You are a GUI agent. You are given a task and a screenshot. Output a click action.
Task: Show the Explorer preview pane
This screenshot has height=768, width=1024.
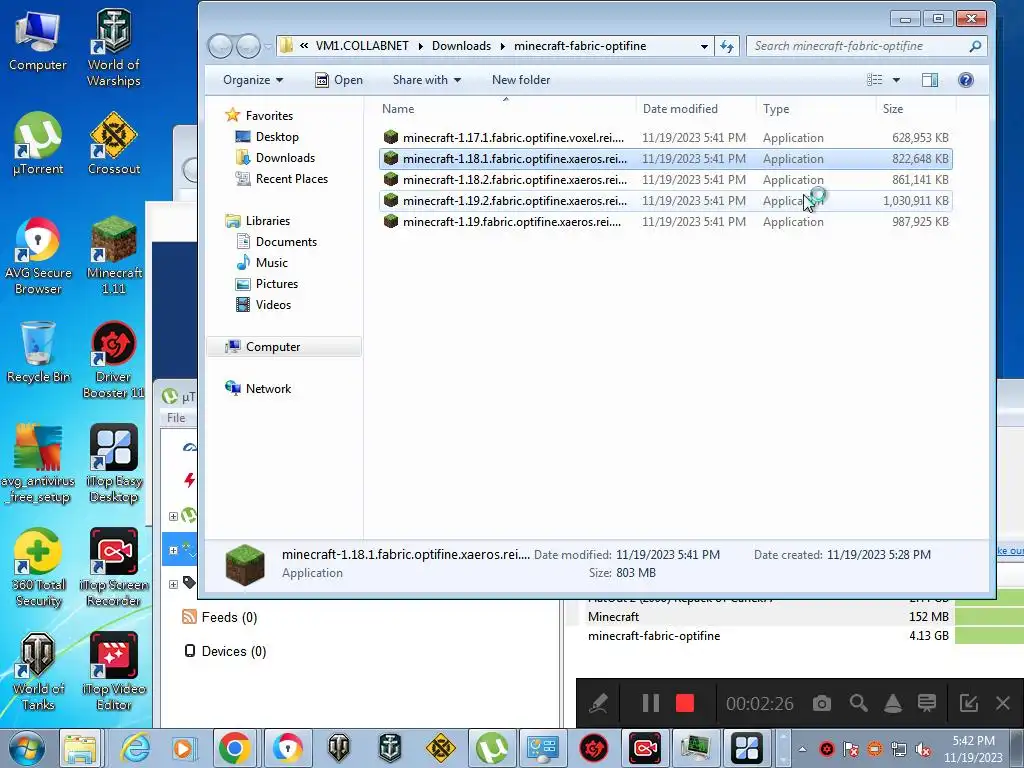pyautogui.click(x=929, y=80)
